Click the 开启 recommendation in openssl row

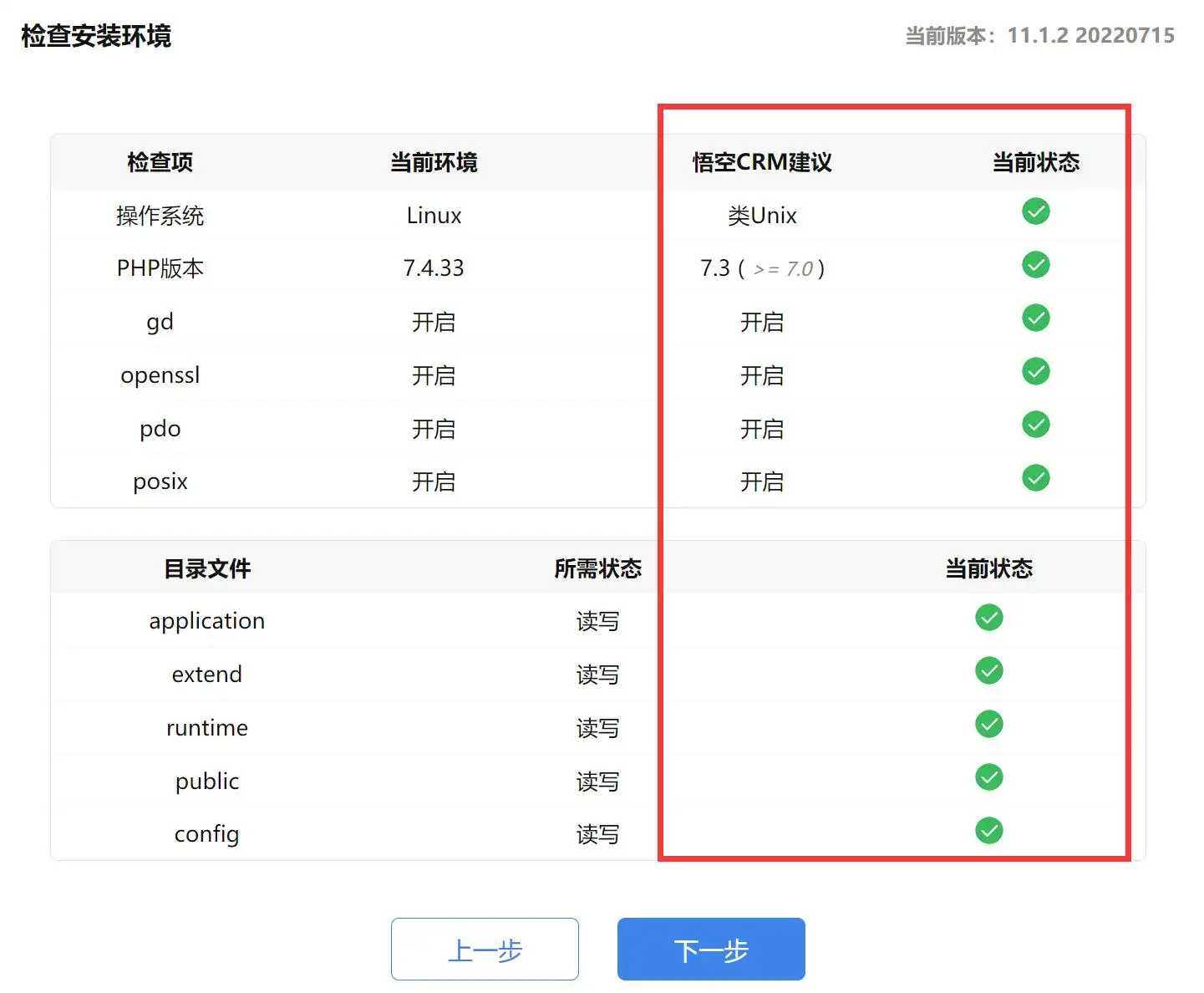click(762, 375)
